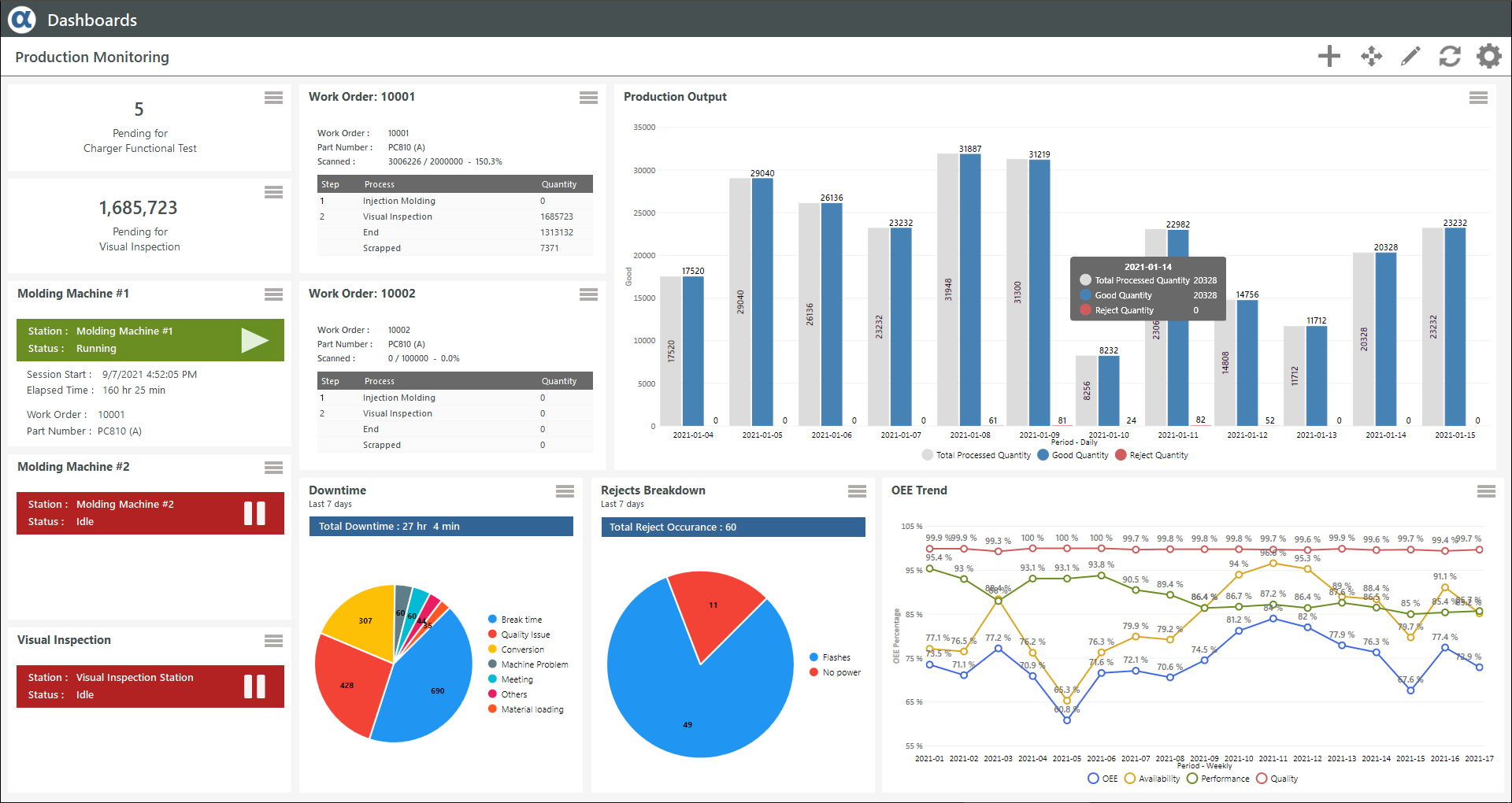This screenshot has height=803, width=1512.
Task: Click pause icon on Visual Inspection Station
Action: (x=254, y=686)
